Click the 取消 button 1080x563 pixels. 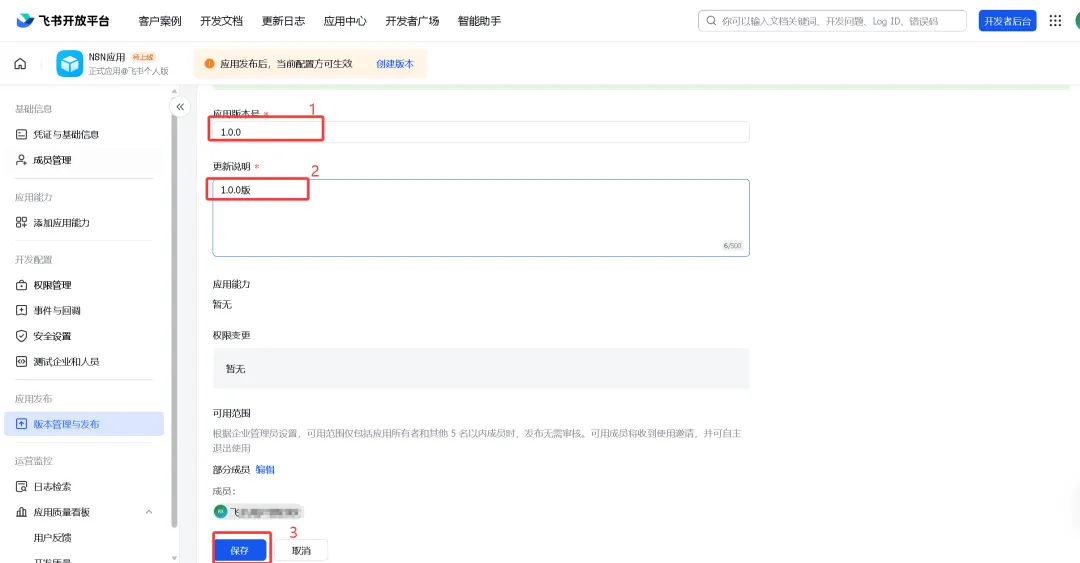pos(301,550)
